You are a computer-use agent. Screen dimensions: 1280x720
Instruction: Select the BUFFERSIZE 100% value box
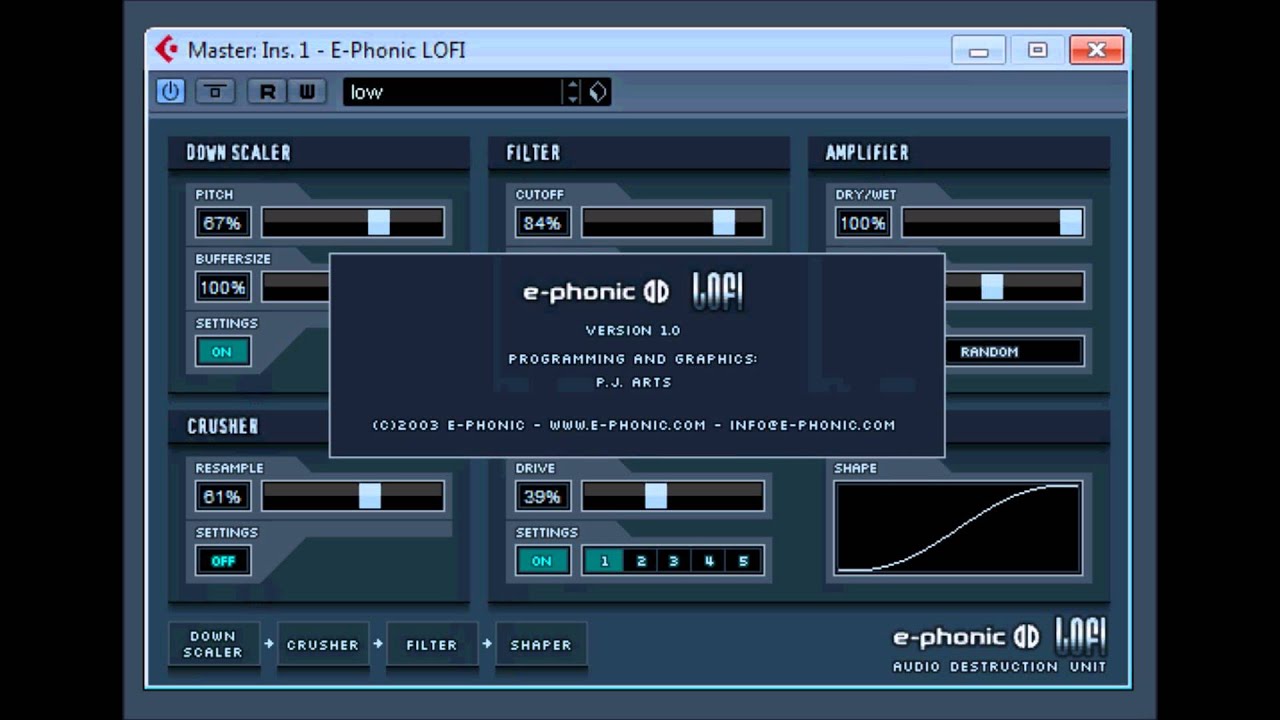pyautogui.click(x=222, y=288)
